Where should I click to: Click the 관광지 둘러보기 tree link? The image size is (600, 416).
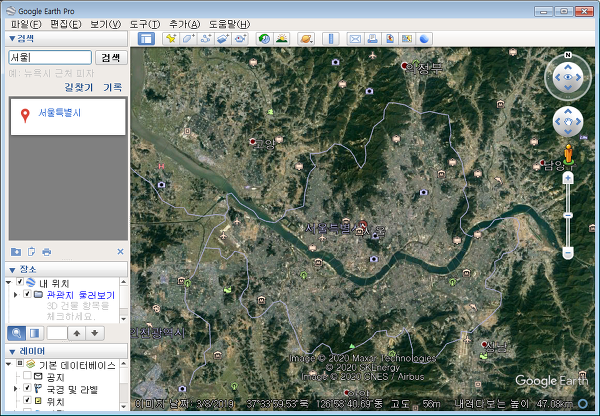pos(81,295)
